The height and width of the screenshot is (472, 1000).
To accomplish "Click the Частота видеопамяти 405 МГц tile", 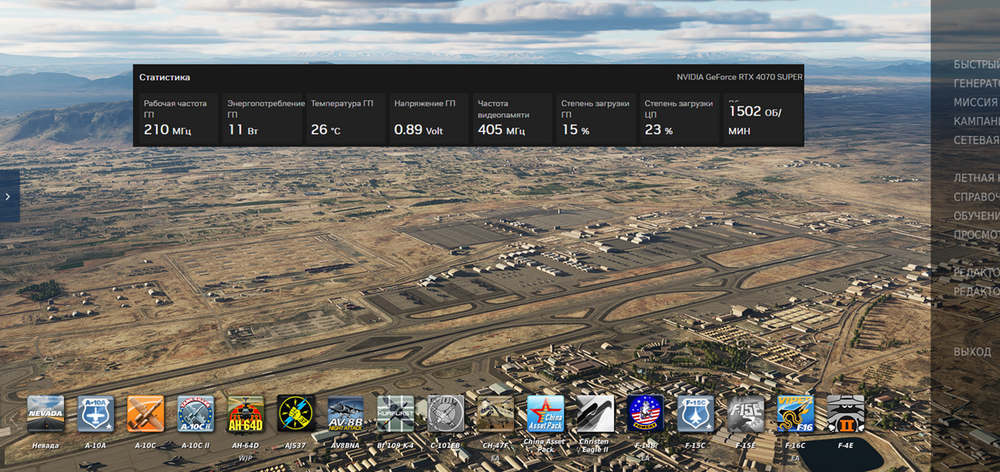I will pyautogui.click(x=512, y=119).
